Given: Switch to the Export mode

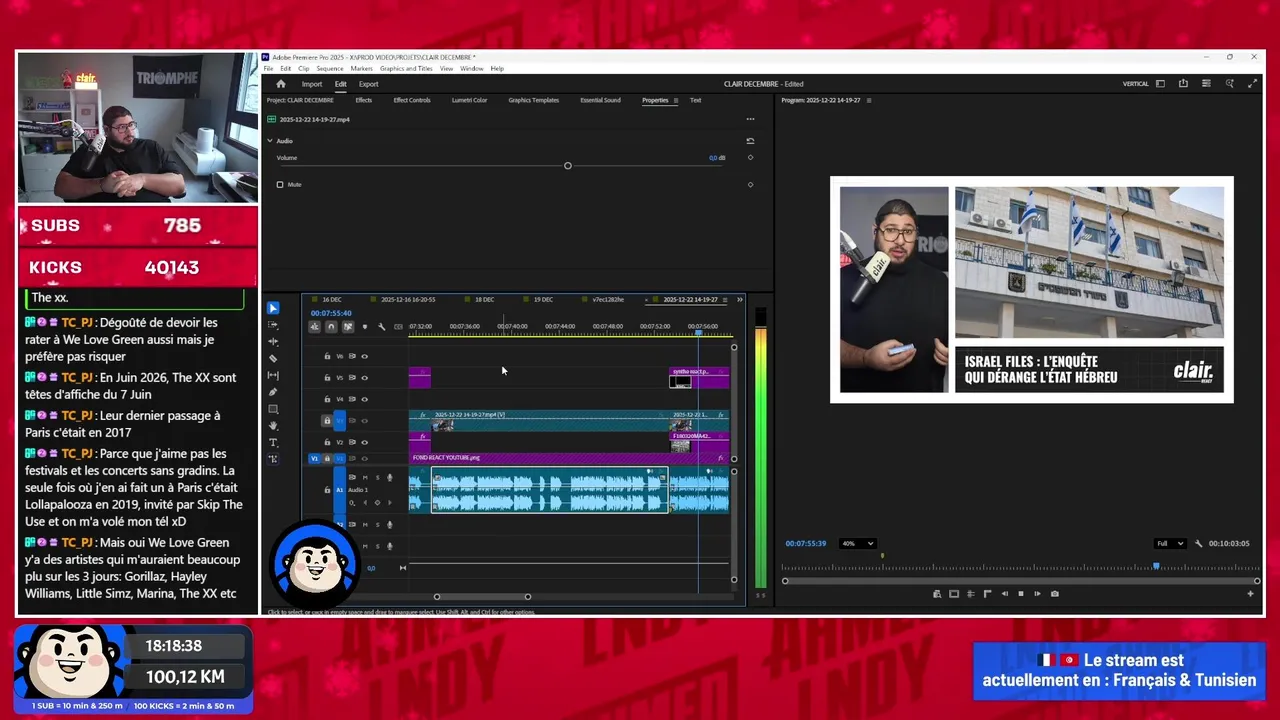Looking at the screenshot, I should point(369,84).
